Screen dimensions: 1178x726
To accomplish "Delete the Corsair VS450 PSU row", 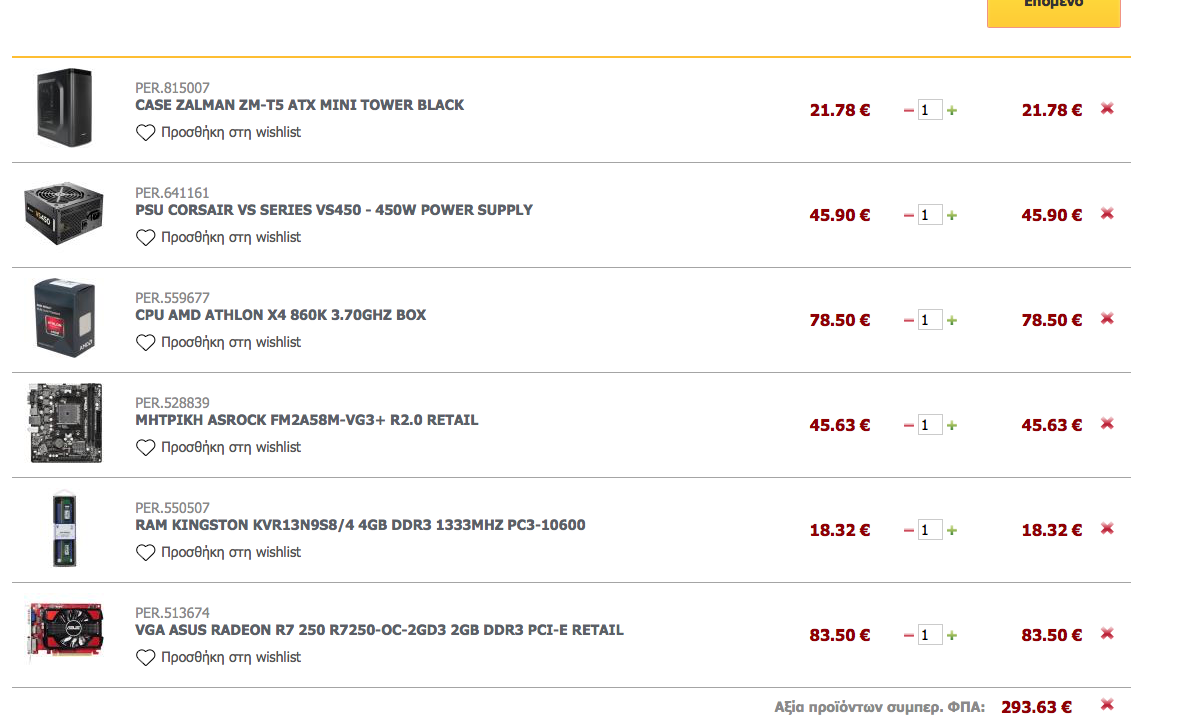I will click(x=1107, y=214).
